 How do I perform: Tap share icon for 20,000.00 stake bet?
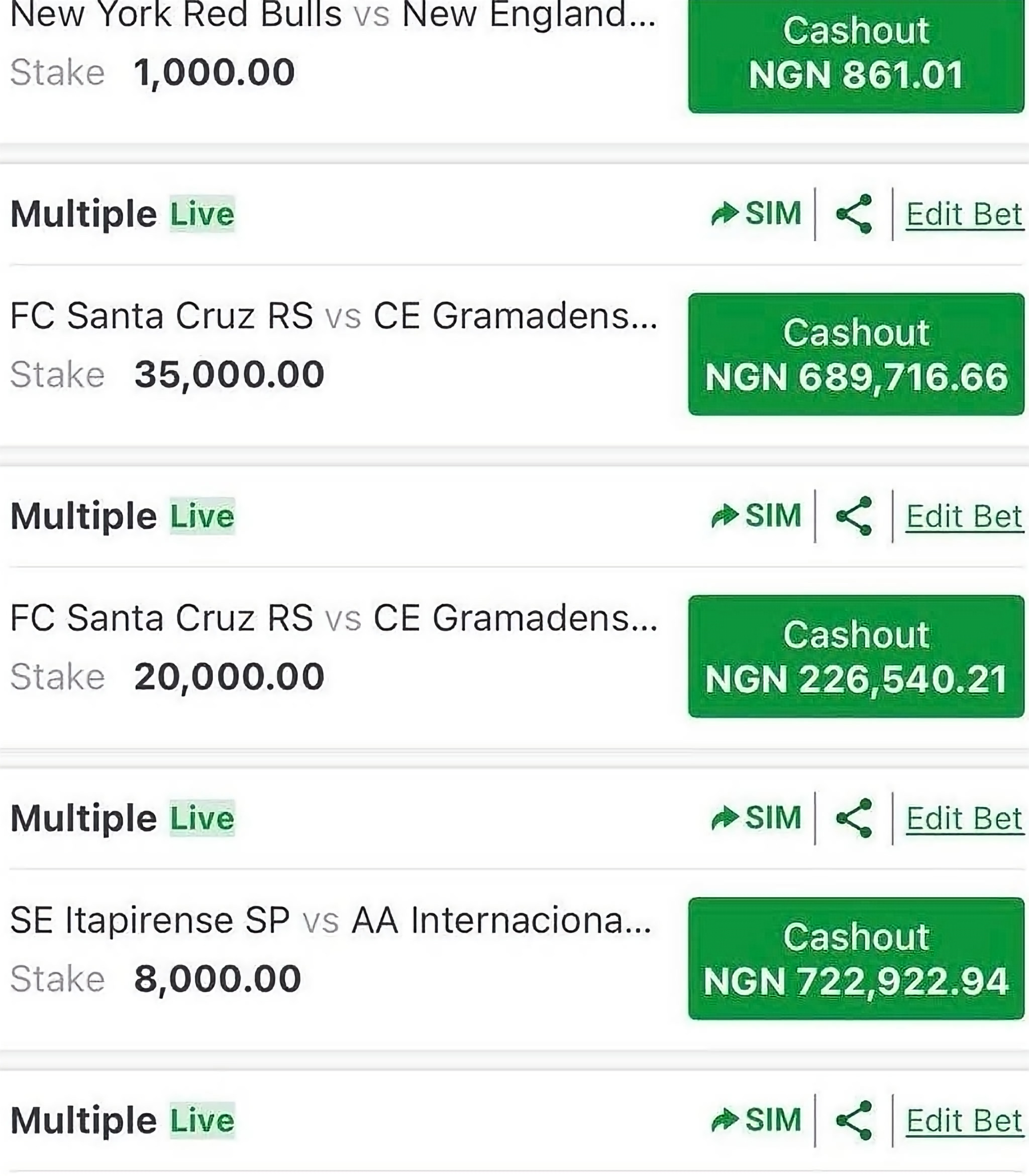click(855, 516)
